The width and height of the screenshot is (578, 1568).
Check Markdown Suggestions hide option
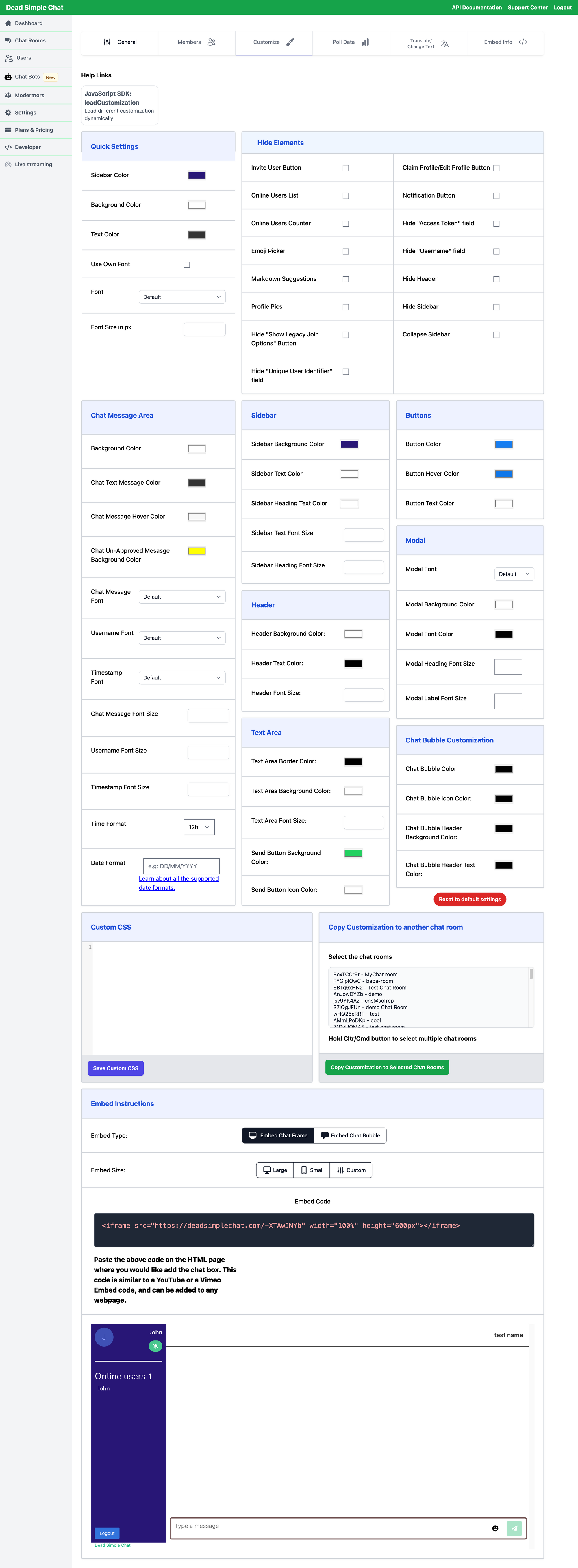coord(346,280)
